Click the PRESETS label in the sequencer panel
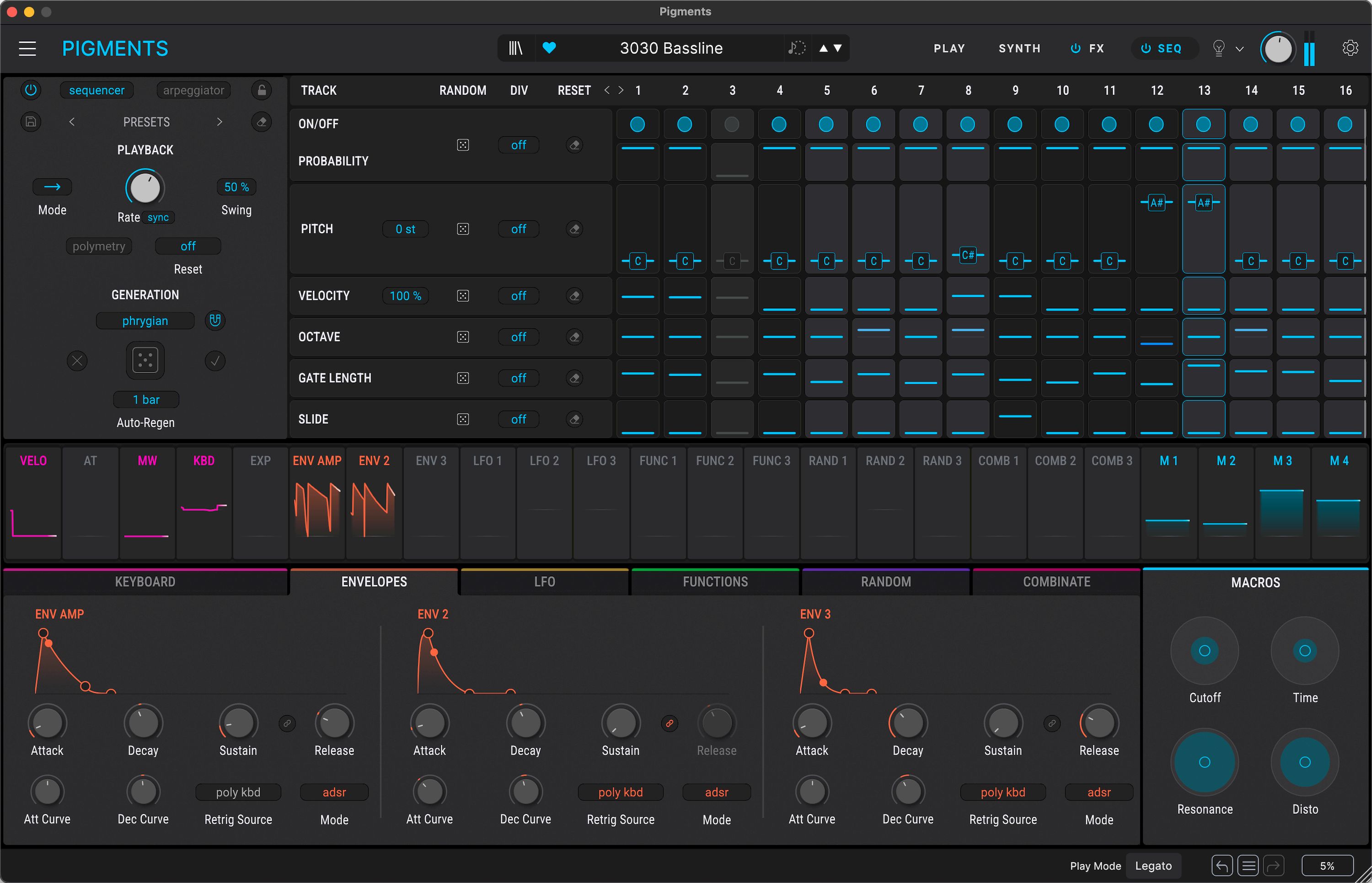This screenshot has width=1372, height=883. click(146, 122)
